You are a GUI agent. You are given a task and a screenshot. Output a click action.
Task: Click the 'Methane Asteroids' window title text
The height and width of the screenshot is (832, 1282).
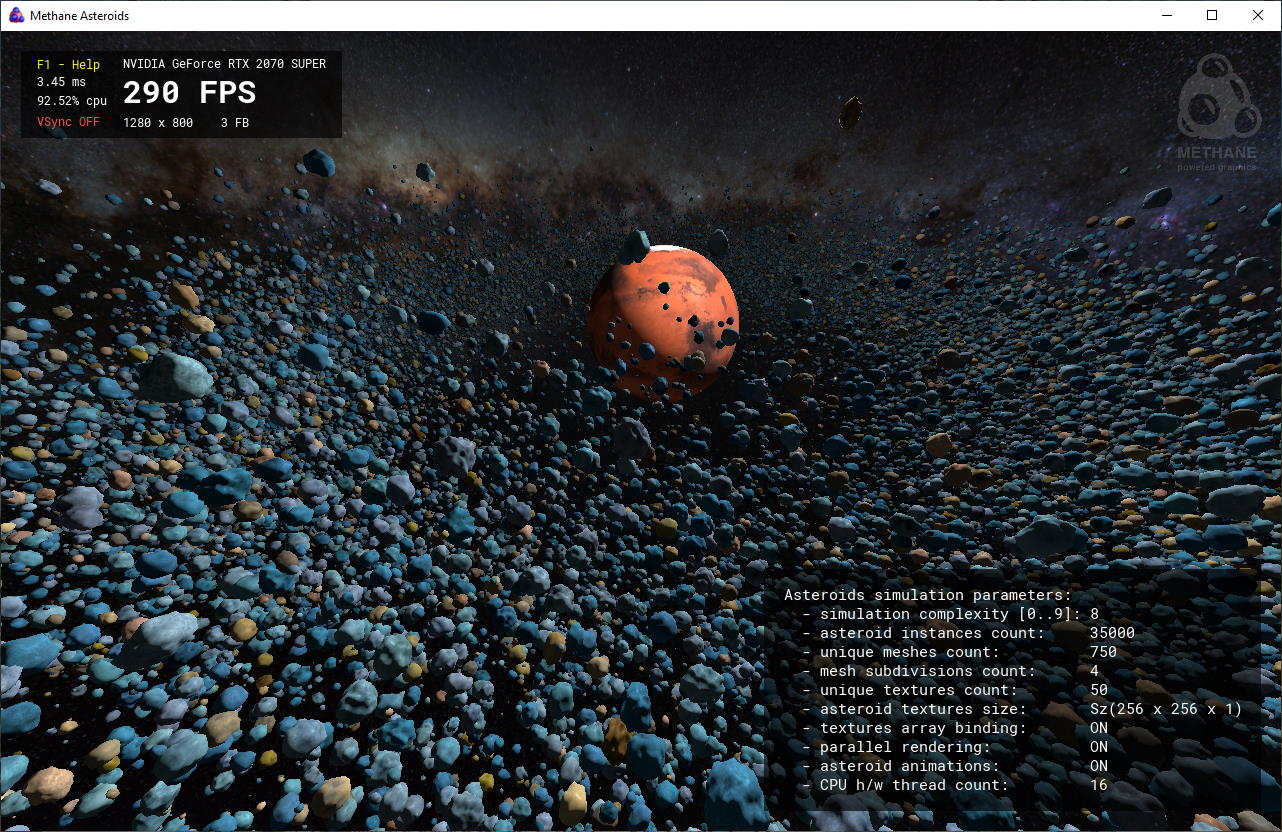click(79, 16)
